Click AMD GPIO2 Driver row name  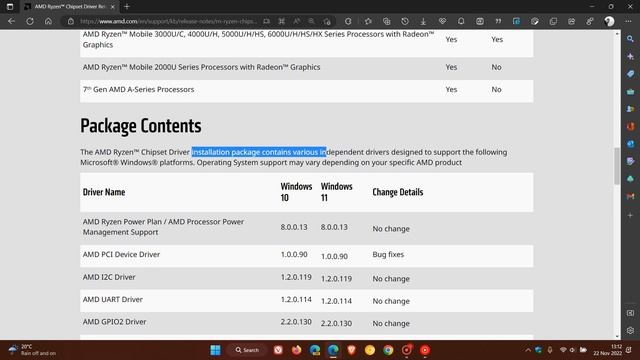[114, 322]
